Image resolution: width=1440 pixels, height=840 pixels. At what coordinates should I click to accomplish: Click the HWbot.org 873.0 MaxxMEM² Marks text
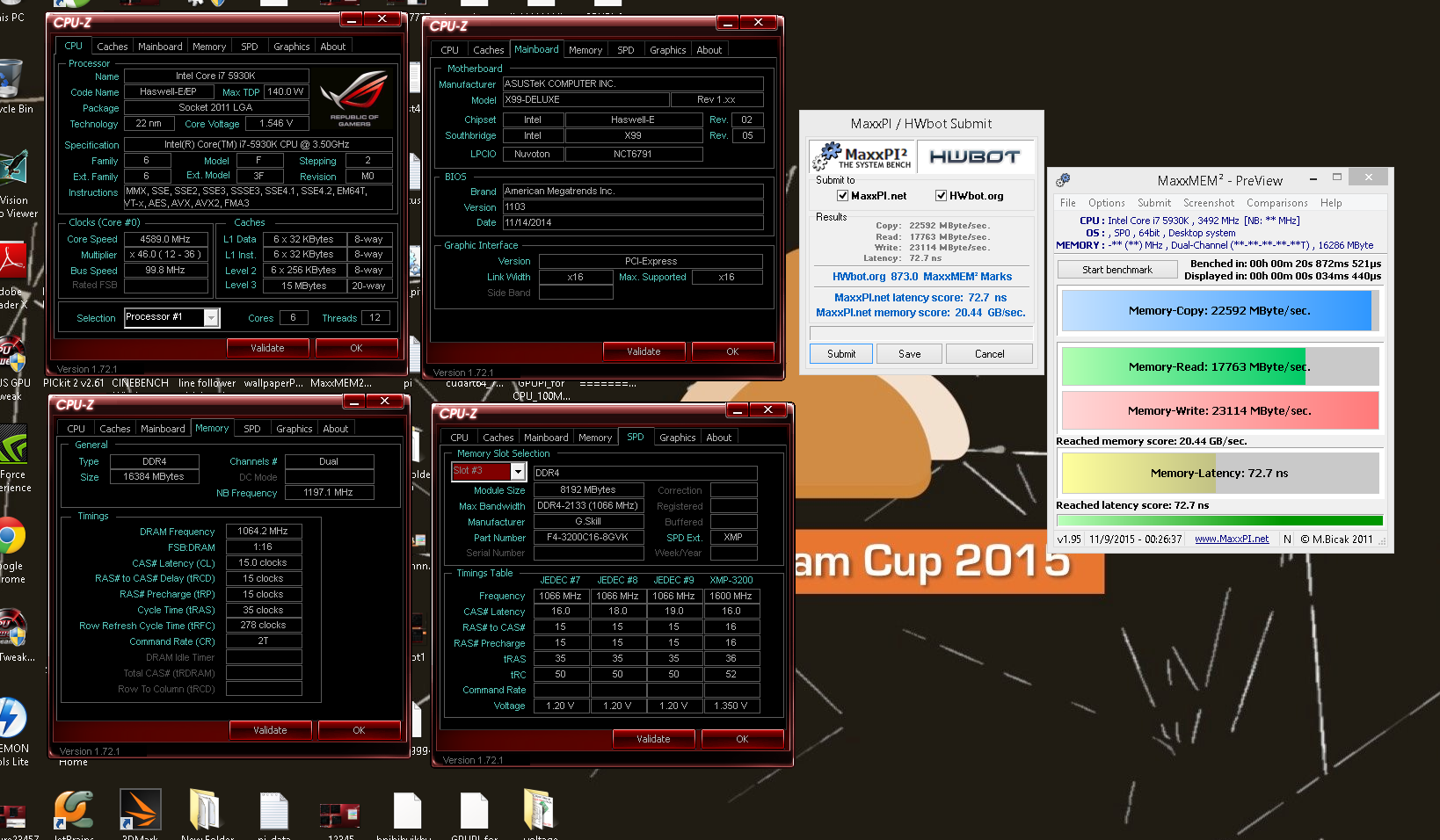point(922,277)
